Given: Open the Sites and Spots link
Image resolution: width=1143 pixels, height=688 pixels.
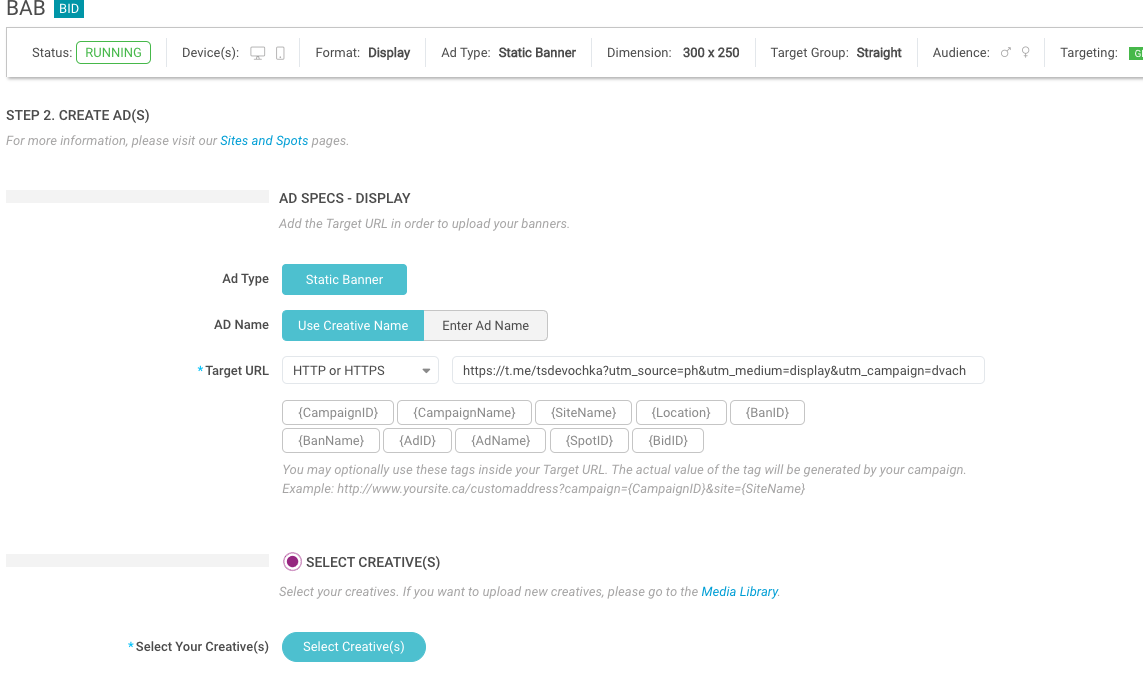Looking at the screenshot, I should 264,141.
